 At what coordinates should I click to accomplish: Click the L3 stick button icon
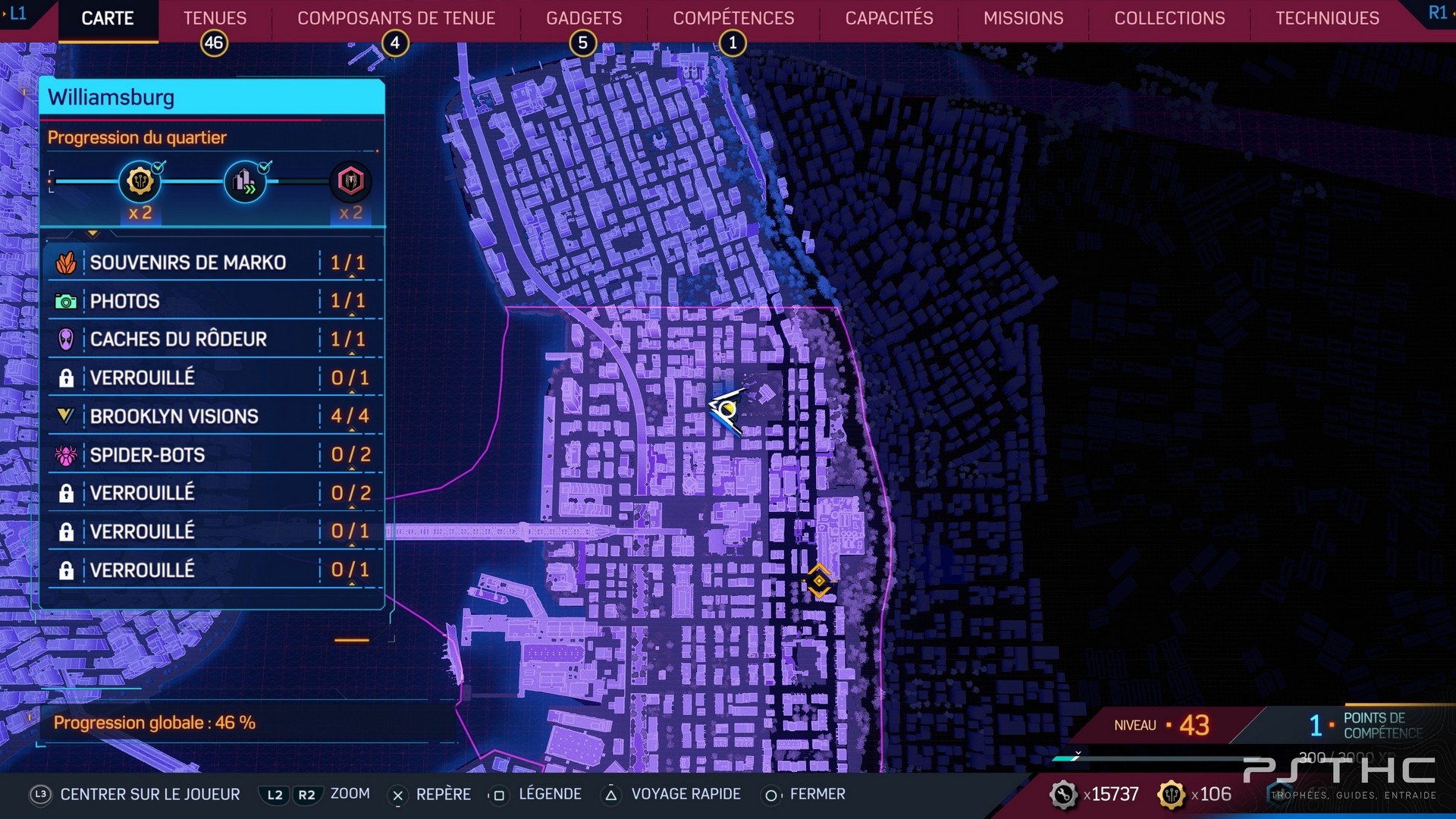[x=40, y=794]
